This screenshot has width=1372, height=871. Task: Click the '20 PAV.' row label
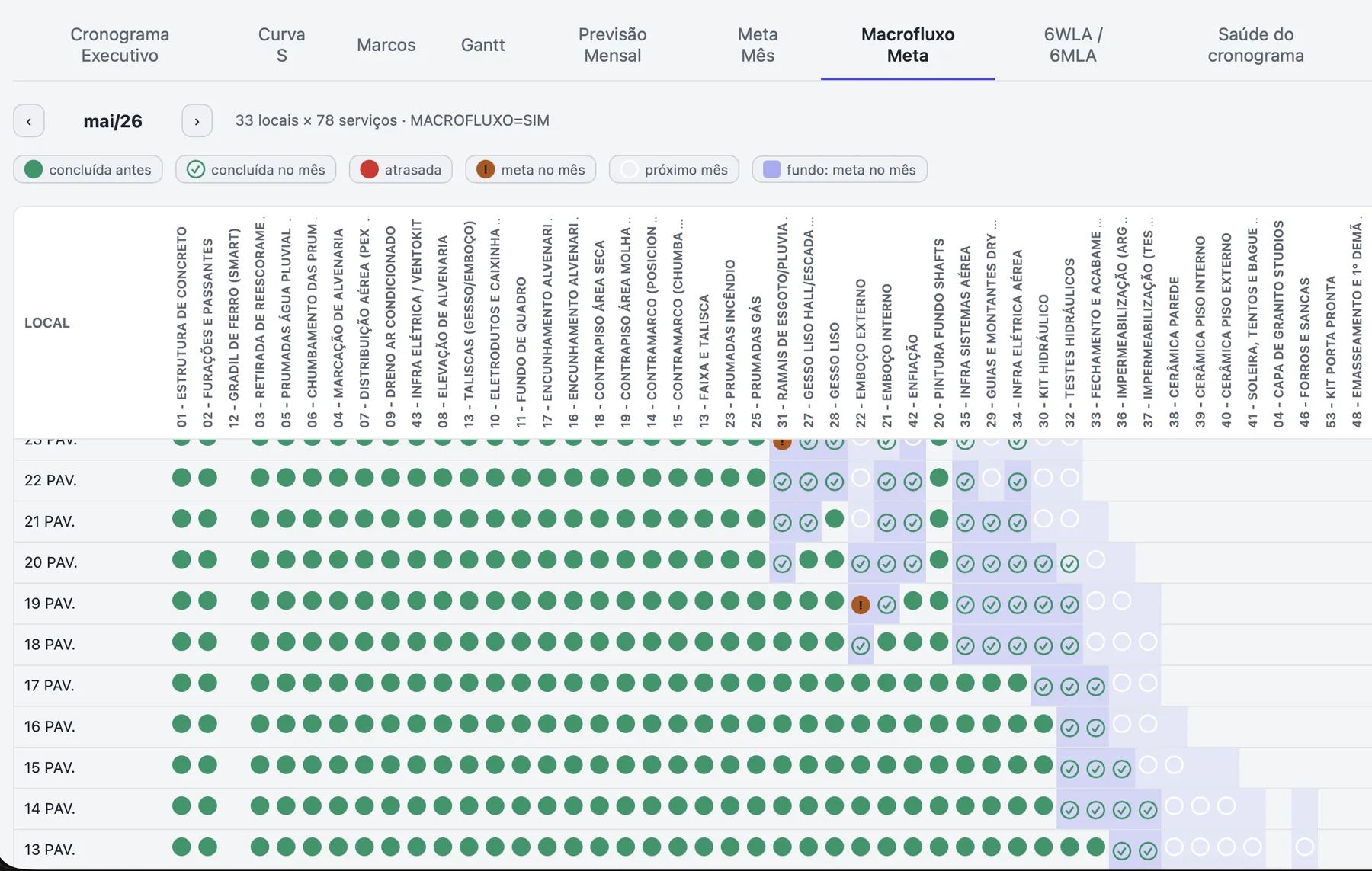(50, 563)
